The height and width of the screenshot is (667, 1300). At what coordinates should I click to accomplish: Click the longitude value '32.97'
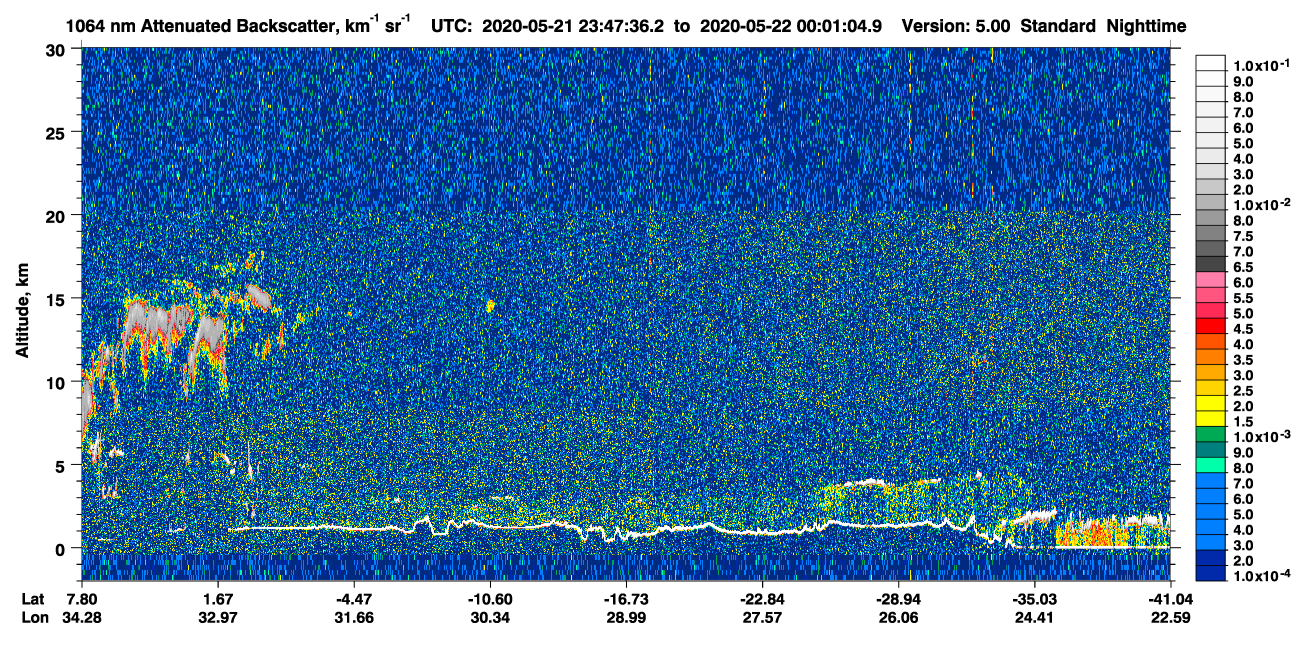[x=218, y=616]
